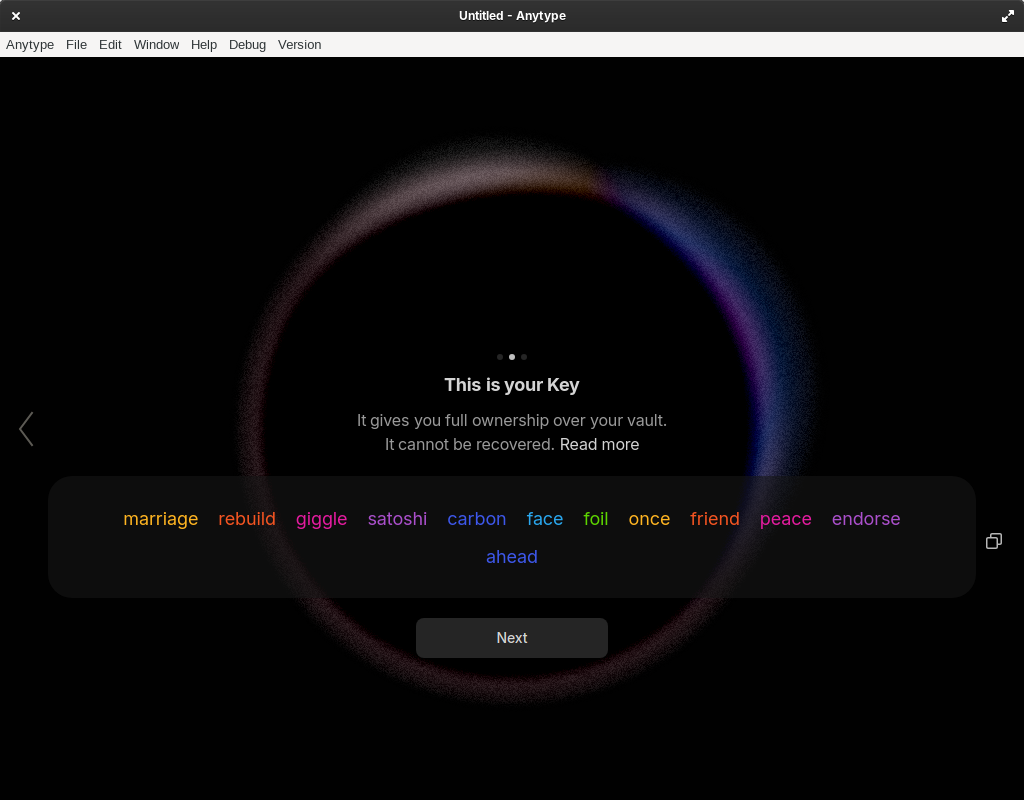Jump to the third carousel dot
Viewport: 1024px width, 800px height.
tap(523, 356)
